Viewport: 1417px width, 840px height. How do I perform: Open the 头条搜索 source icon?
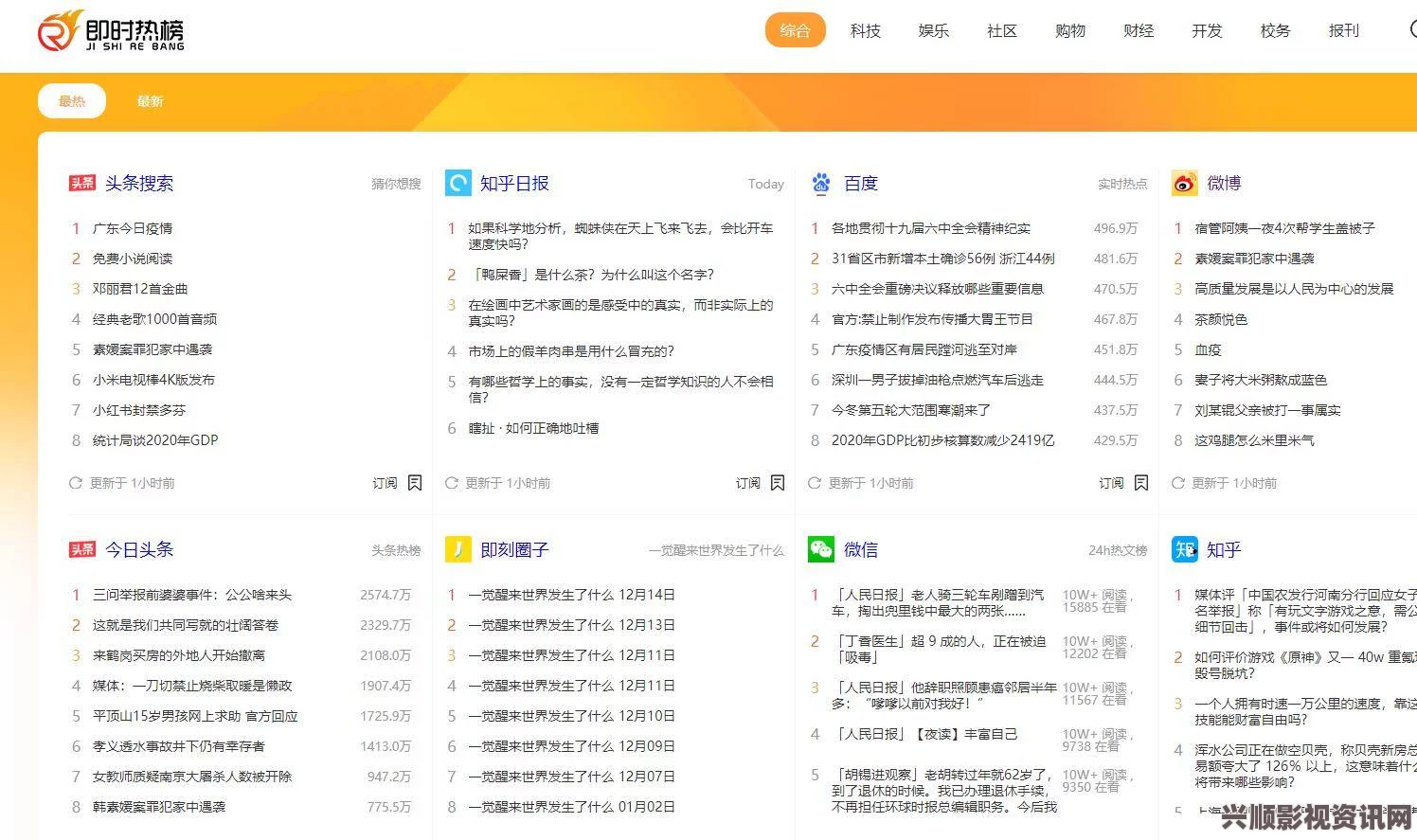[x=82, y=183]
